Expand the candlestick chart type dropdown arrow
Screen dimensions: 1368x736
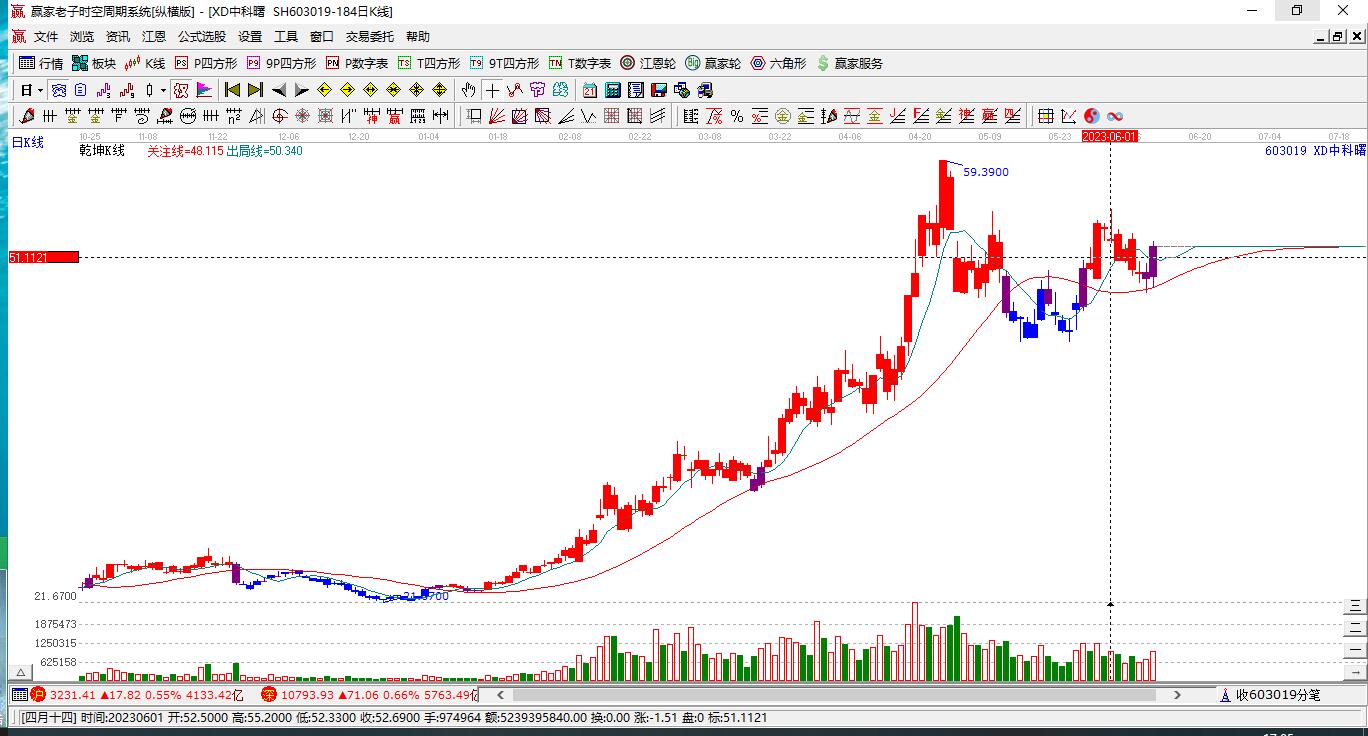click(163, 90)
